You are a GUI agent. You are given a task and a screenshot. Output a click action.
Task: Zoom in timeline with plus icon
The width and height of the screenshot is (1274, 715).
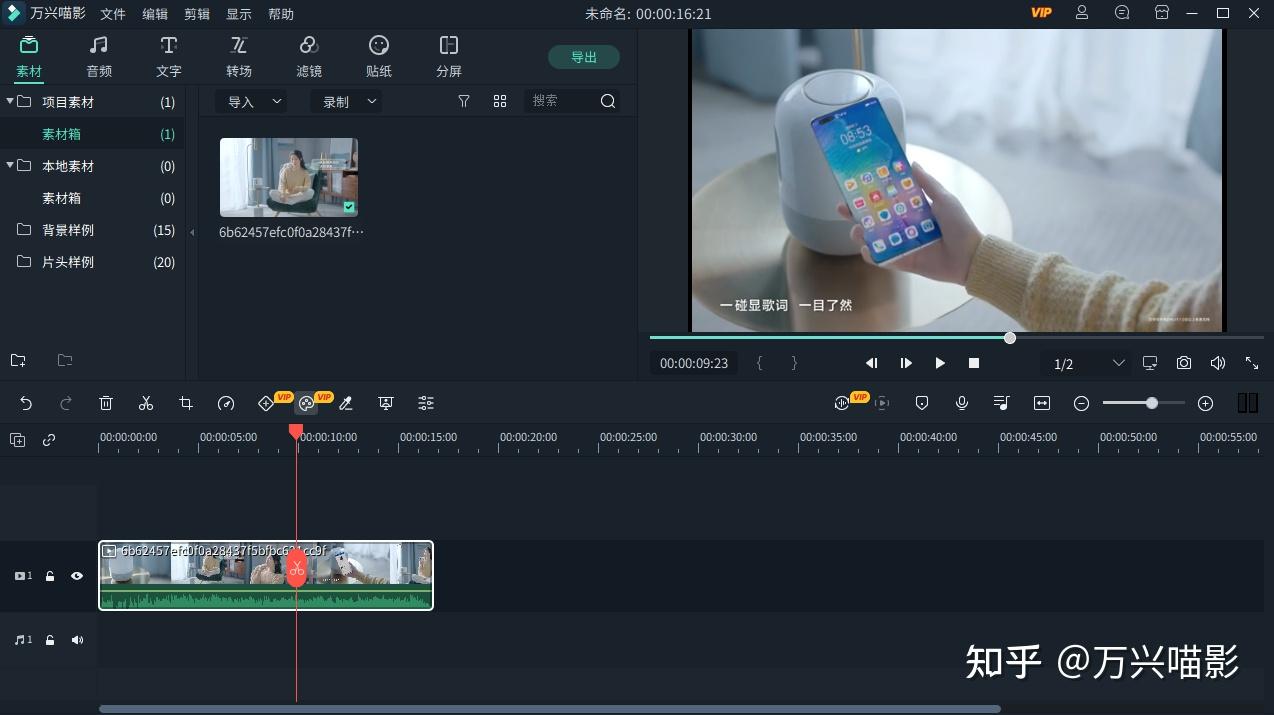tap(1206, 403)
